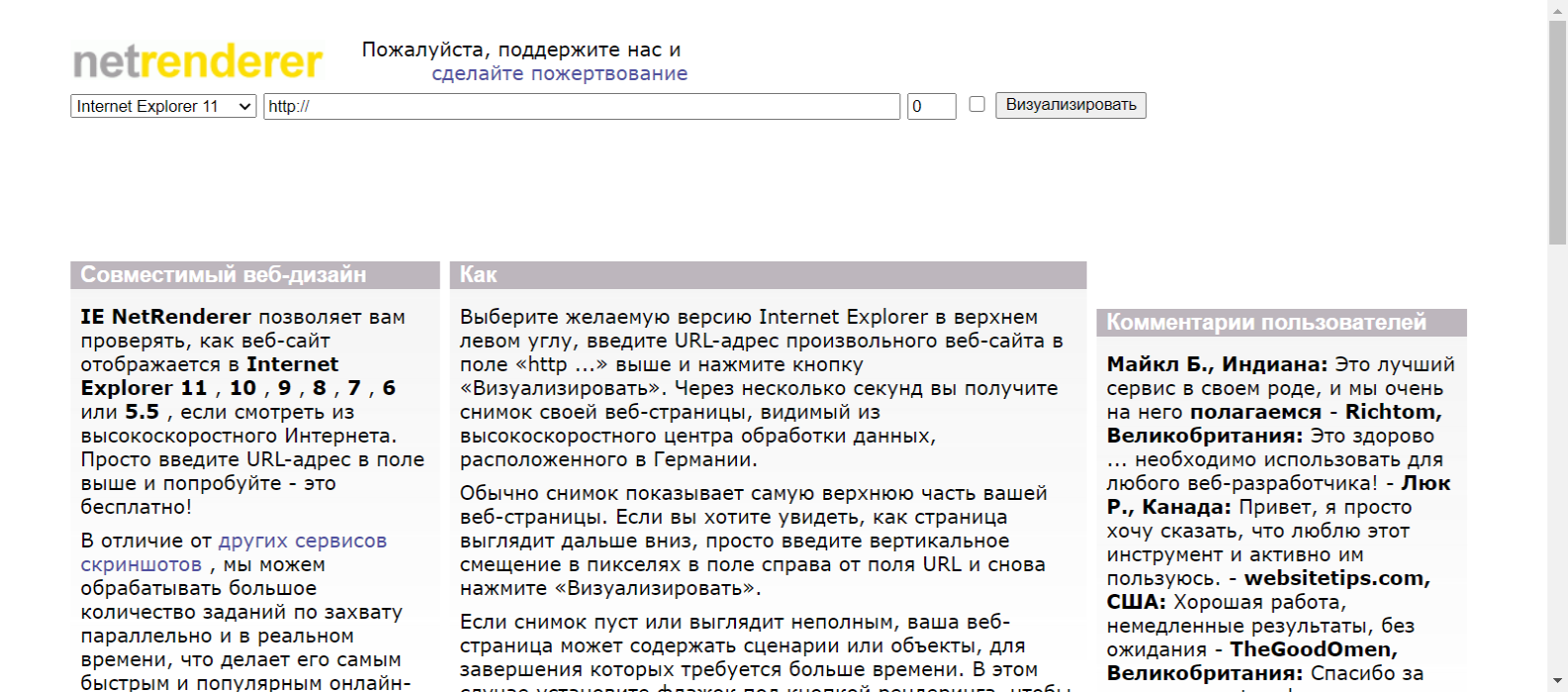Image resolution: width=1568 pixels, height=692 pixels.
Task: Click the bold IE NetRenderer text
Action: point(165,317)
